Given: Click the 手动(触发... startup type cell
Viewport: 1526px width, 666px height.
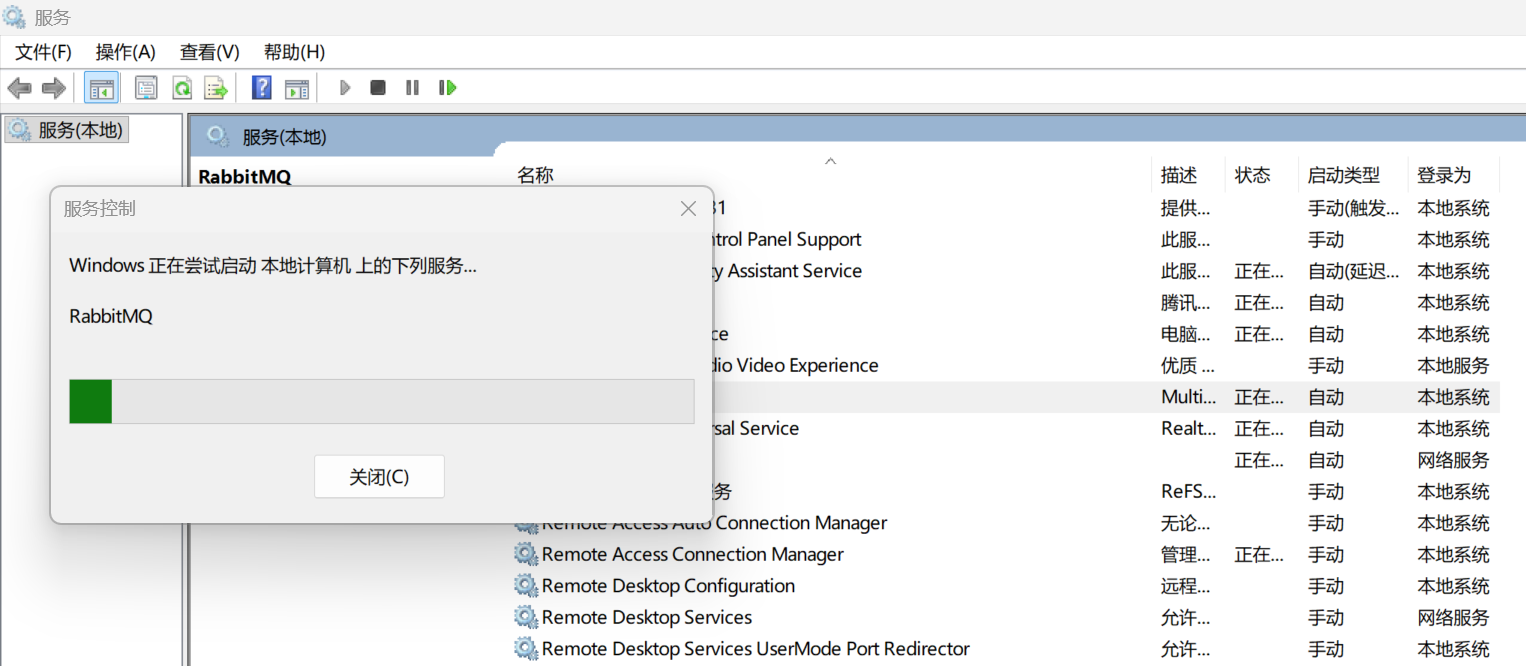Looking at the screenshot, I should coord(1354,208).
